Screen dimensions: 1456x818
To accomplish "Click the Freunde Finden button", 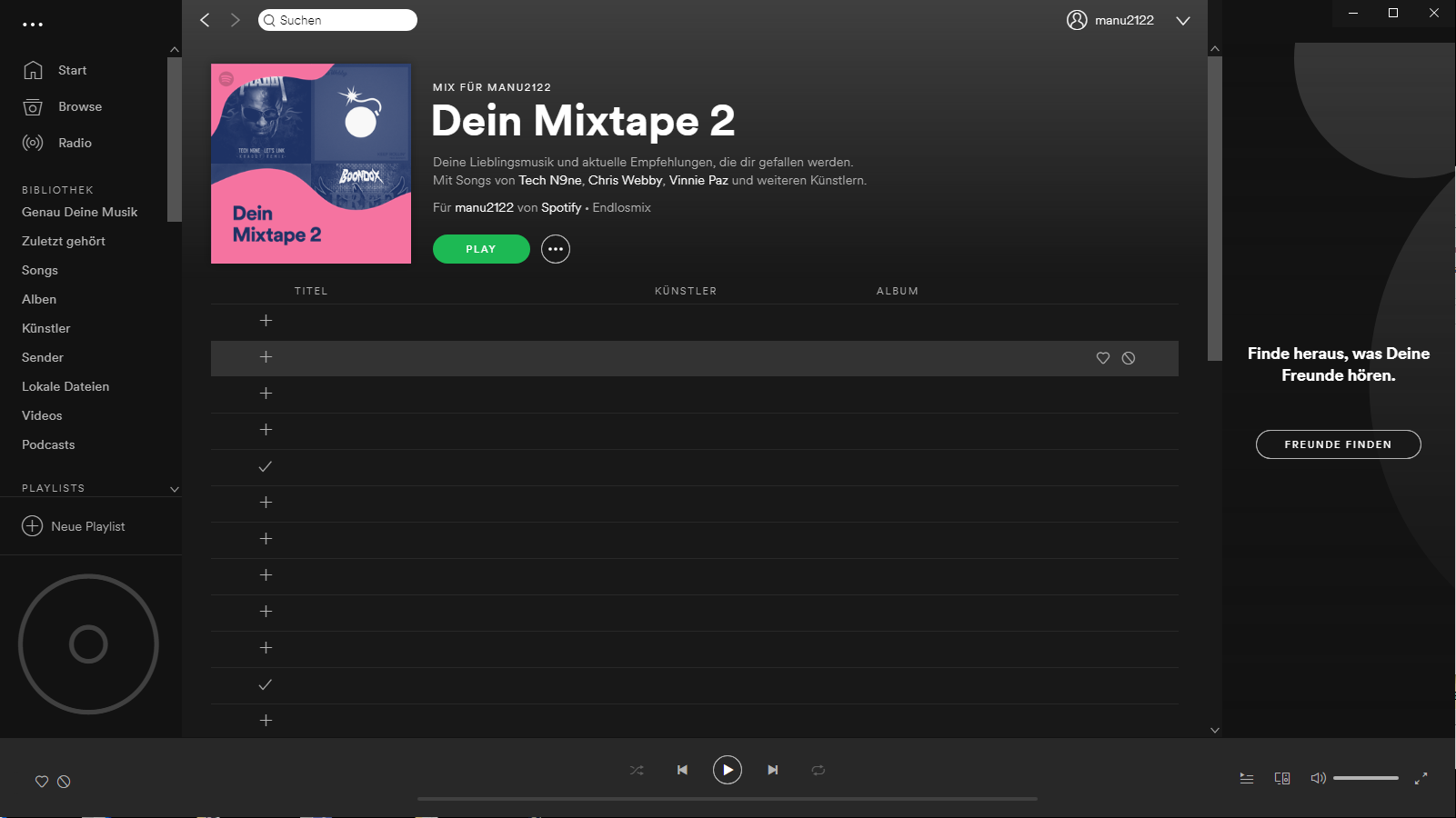I will [1338, 444].
